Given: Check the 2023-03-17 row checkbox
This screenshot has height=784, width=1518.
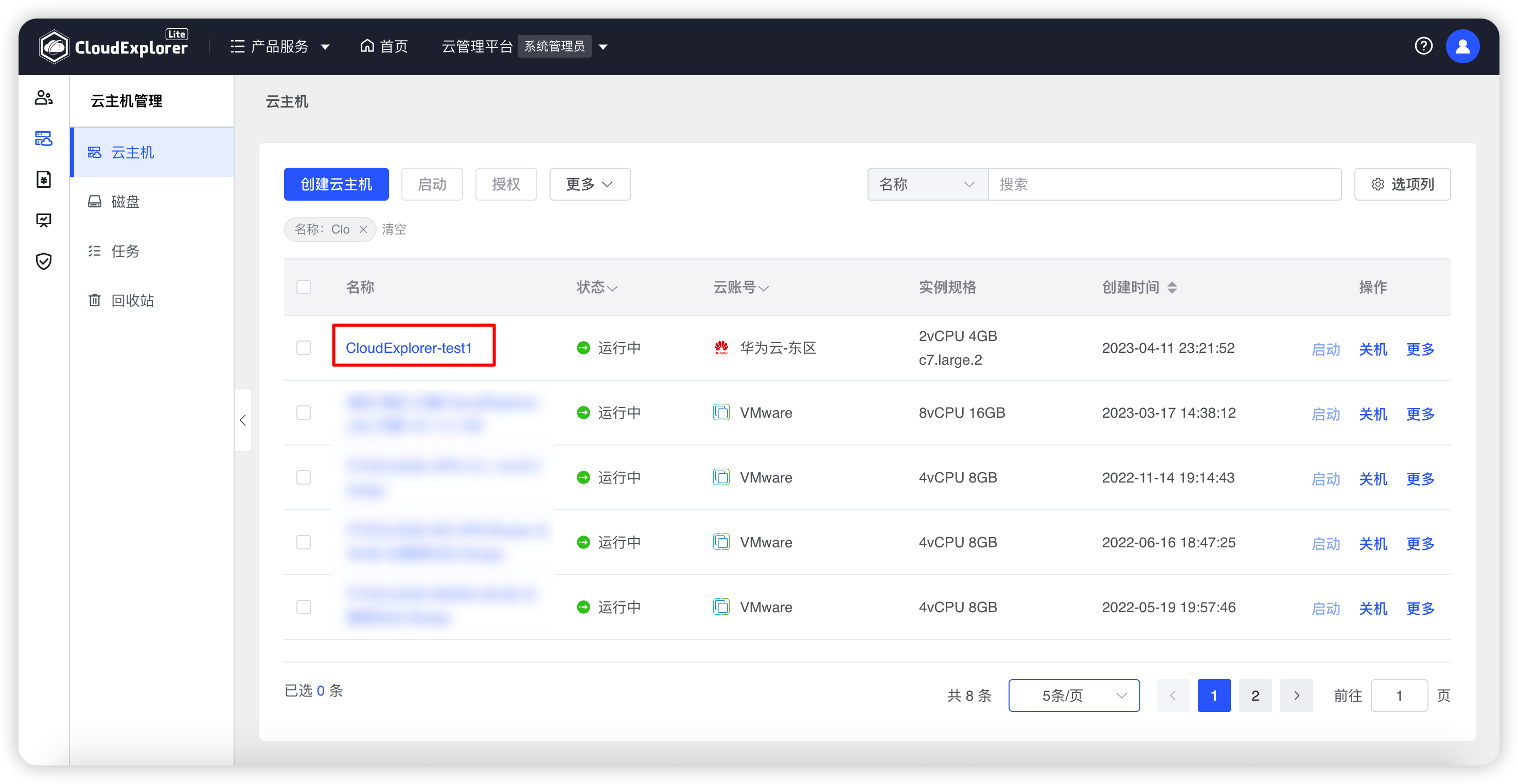Looking at the screenshot, I should [304, 413].
